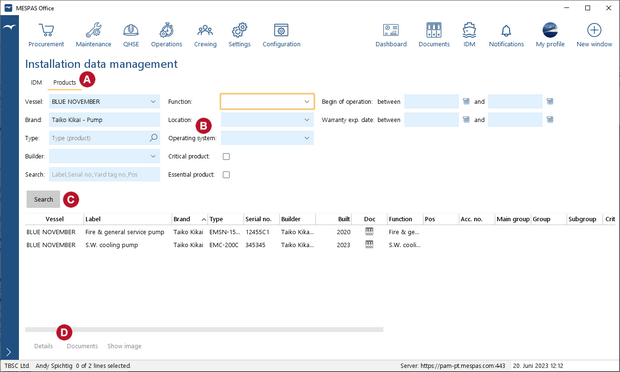Click the horizontal scrollbar below the table
This screenshot has width=620, height=372.
coord(204,329)
